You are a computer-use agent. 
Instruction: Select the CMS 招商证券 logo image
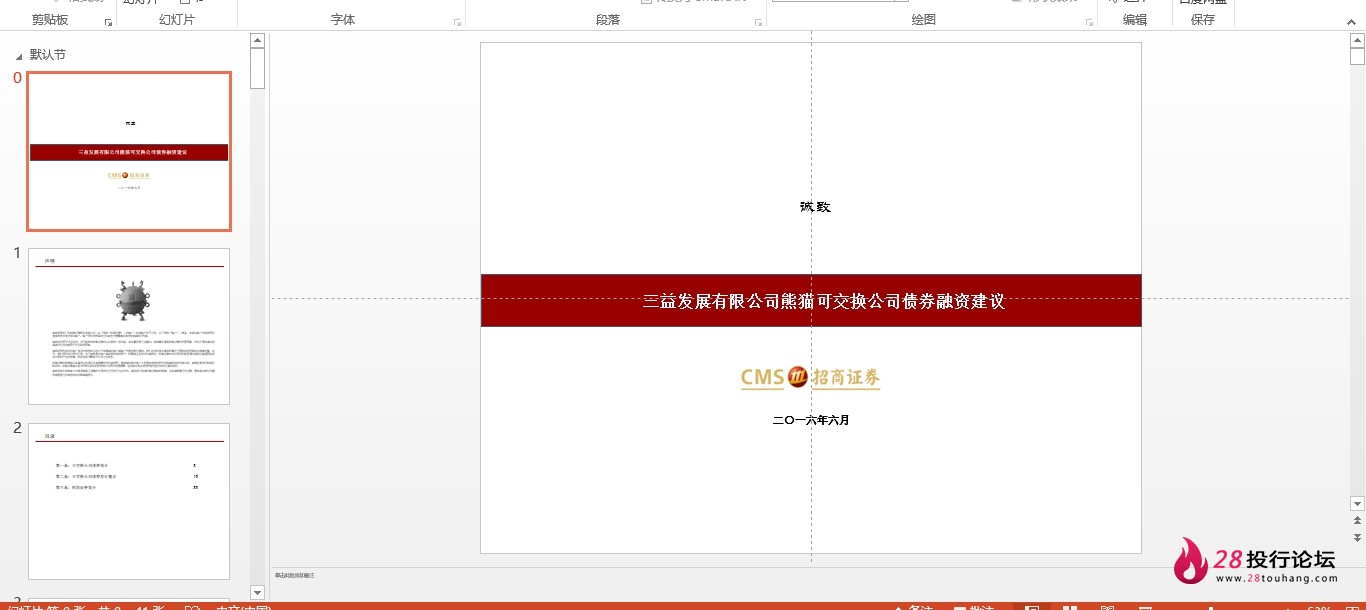tap(811, 377)
